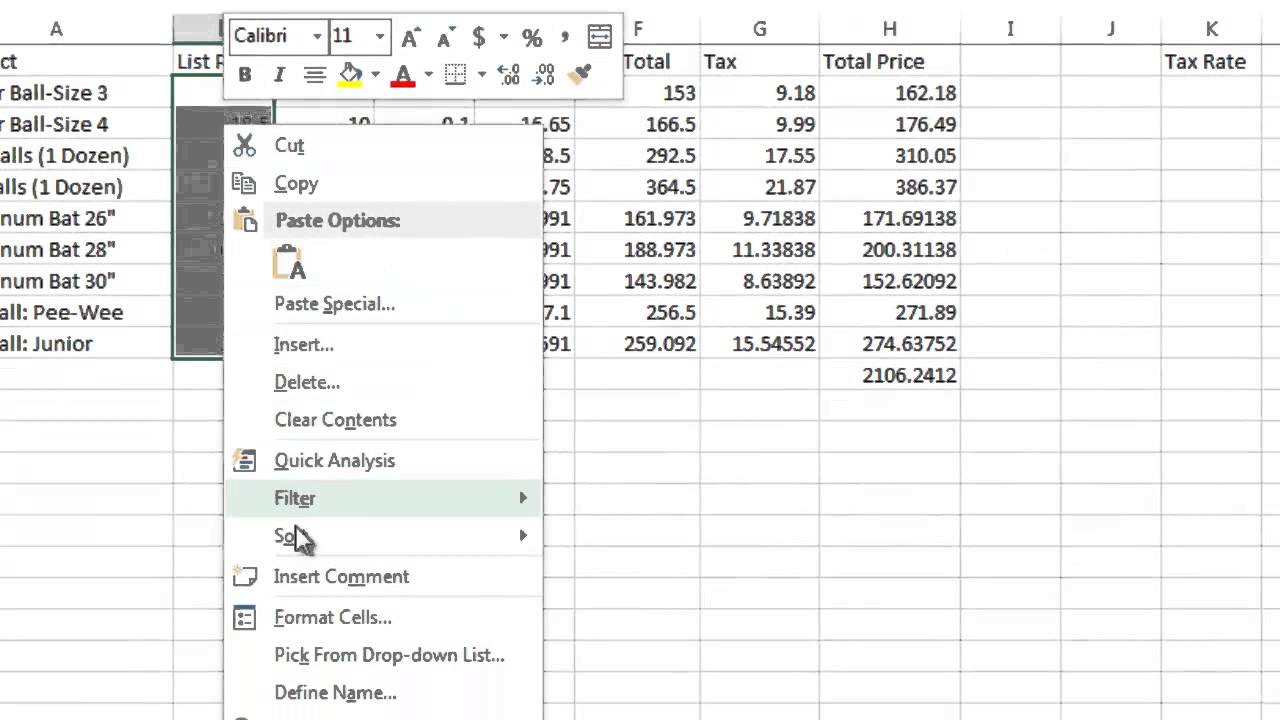1280x720 pixels.
Task: Open the Calibri font name dropdown
Action: [317, 37]
